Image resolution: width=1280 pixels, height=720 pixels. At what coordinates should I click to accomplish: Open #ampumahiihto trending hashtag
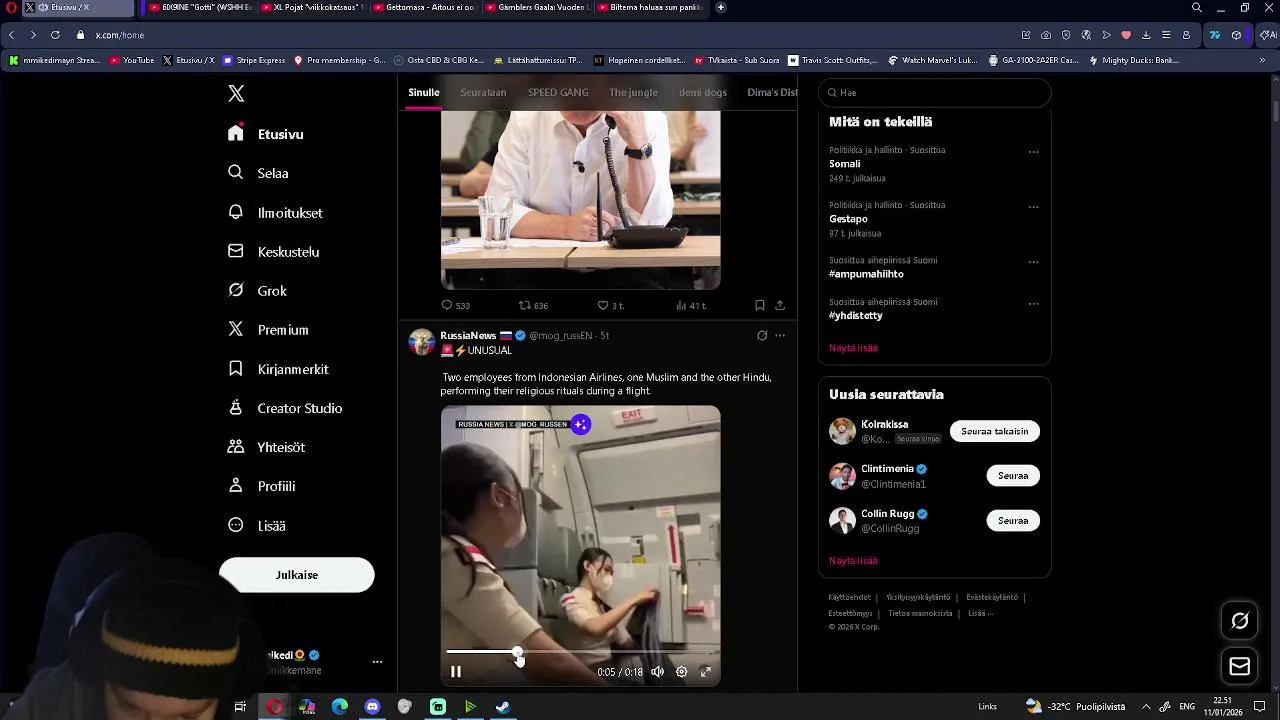866,274
